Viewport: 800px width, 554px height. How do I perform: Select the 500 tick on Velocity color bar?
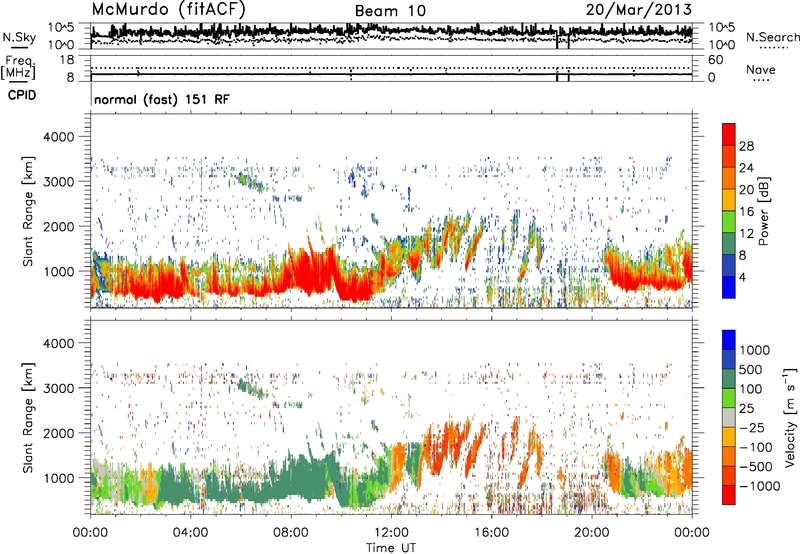click(751, 370)
